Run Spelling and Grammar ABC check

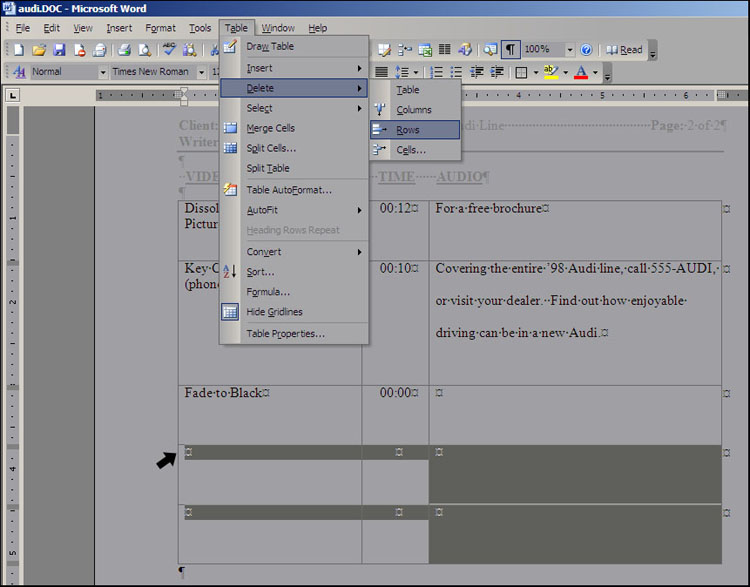coord(169,50)
